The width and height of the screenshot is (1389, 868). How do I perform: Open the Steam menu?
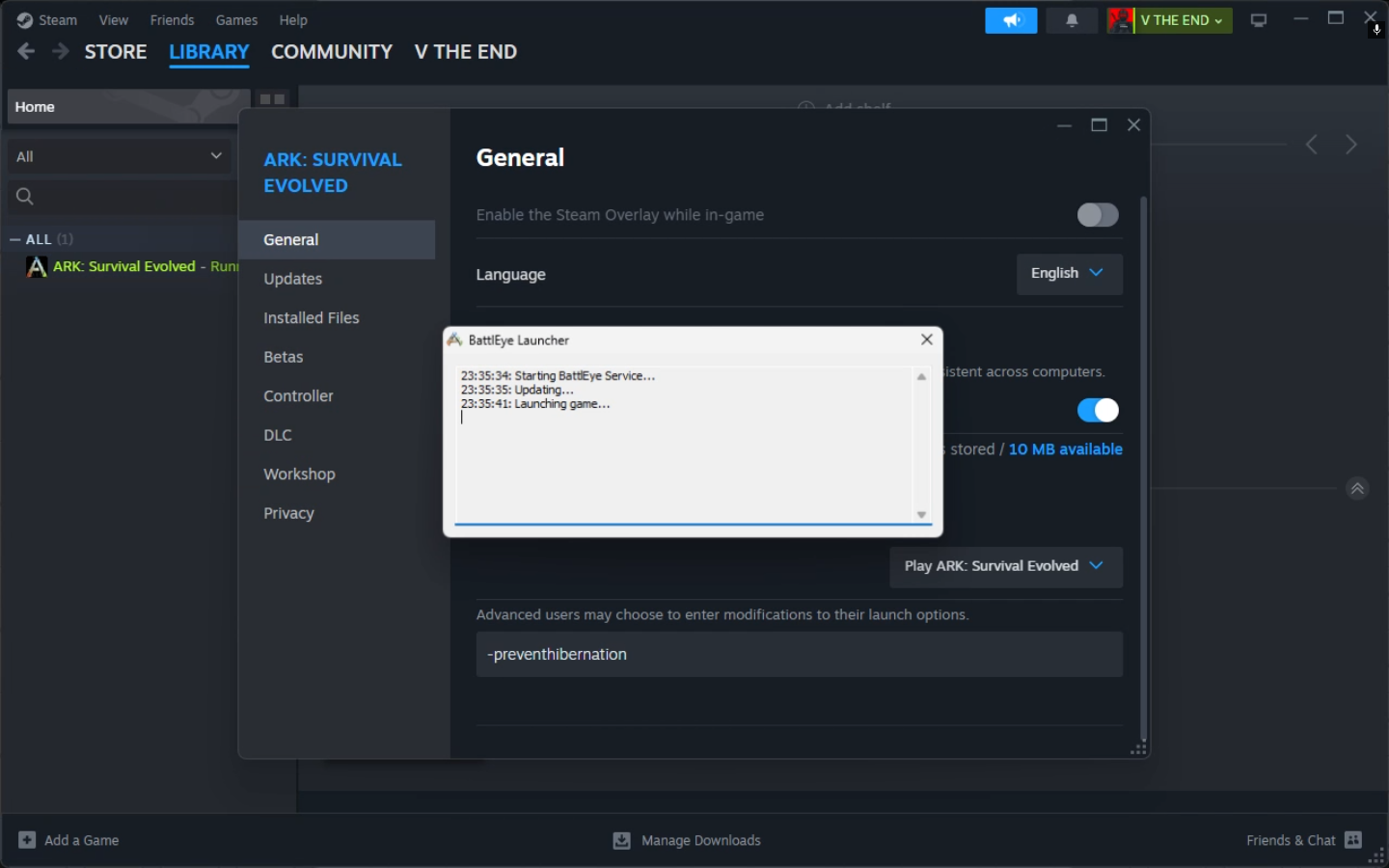coord(58,20)
